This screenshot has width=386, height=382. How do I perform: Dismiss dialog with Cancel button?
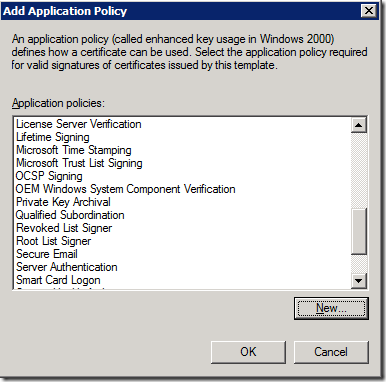[x=331, y=352]
